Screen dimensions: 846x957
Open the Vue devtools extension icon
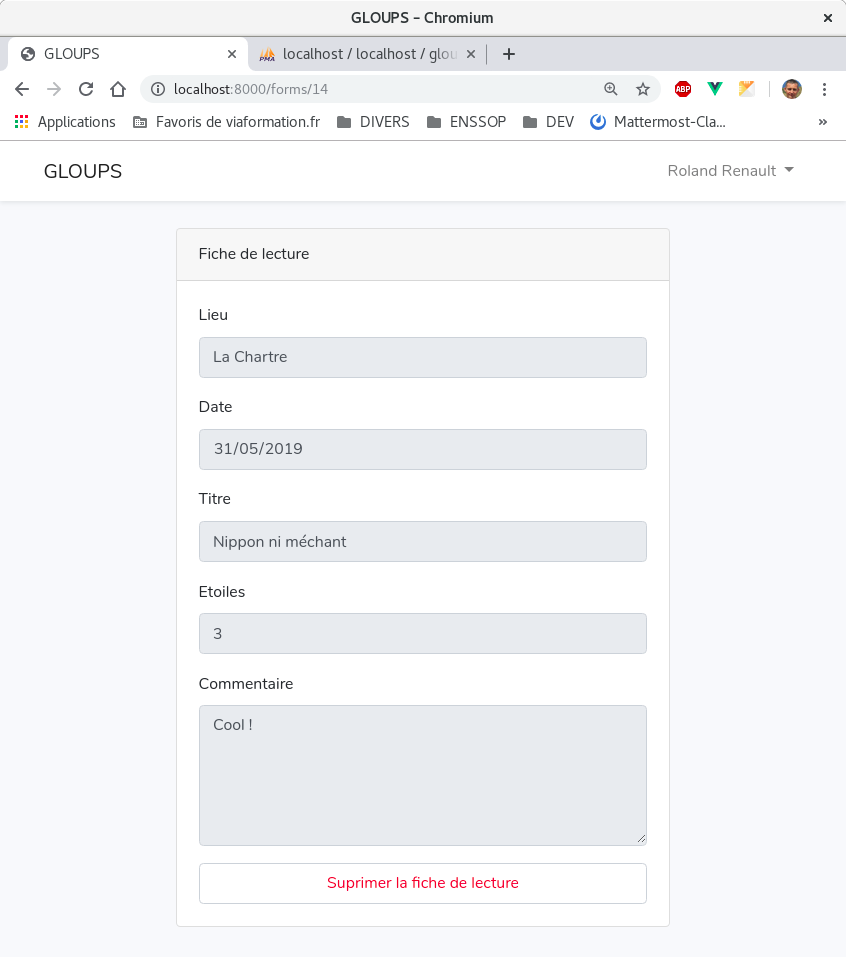point(715,89)
